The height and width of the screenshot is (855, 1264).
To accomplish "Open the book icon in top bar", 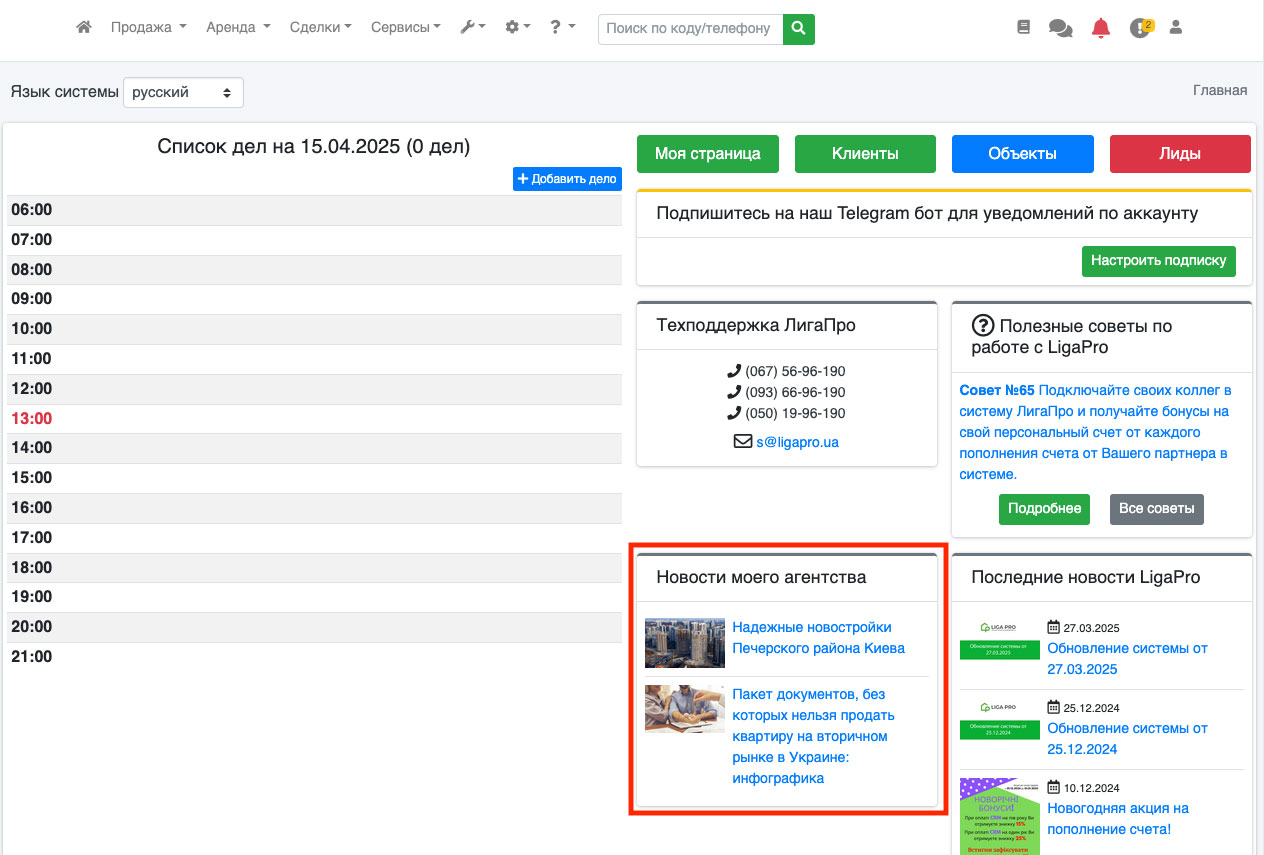I will pos(1023,28).
